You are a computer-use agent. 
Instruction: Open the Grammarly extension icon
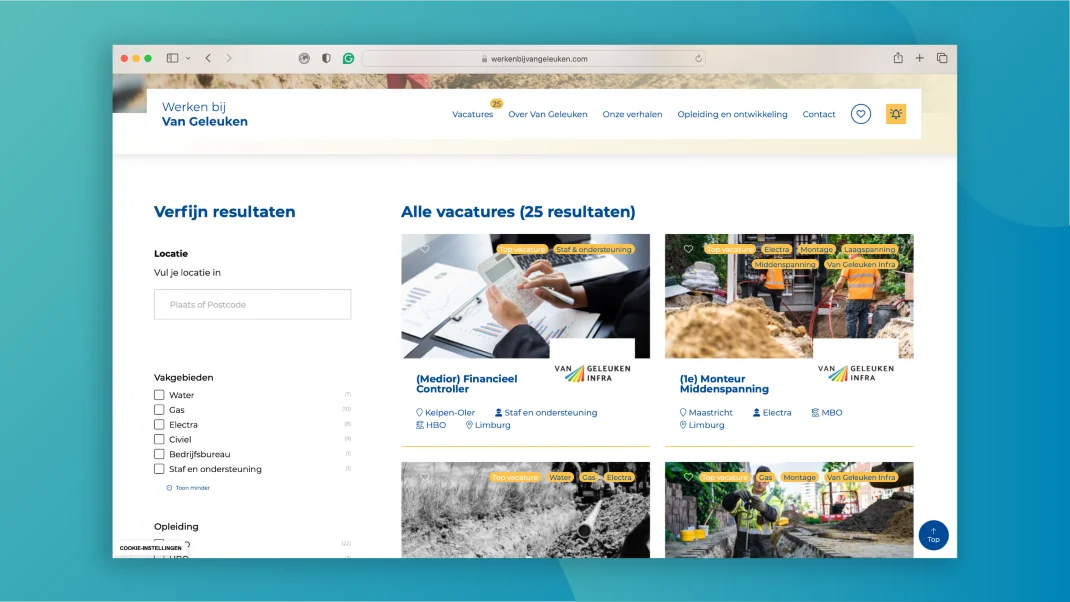tap(349, 59)
